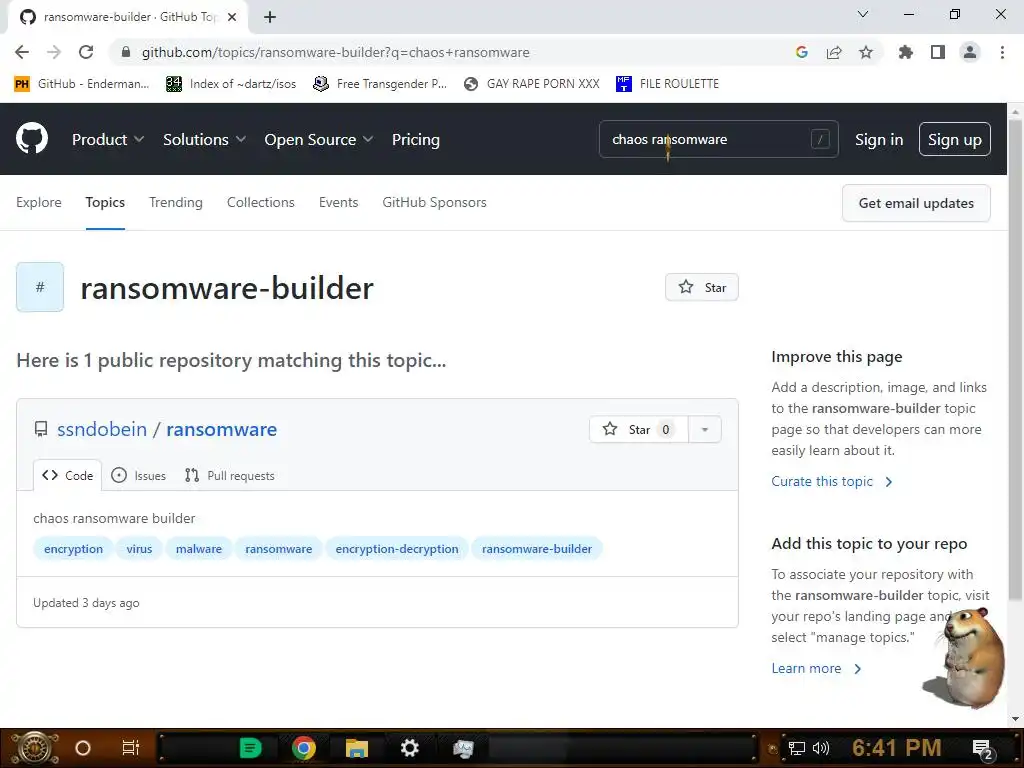The height and width of the screenshot is (768, 1024).
Task: Click the padlock site info icon
Action: click(126, 52)
